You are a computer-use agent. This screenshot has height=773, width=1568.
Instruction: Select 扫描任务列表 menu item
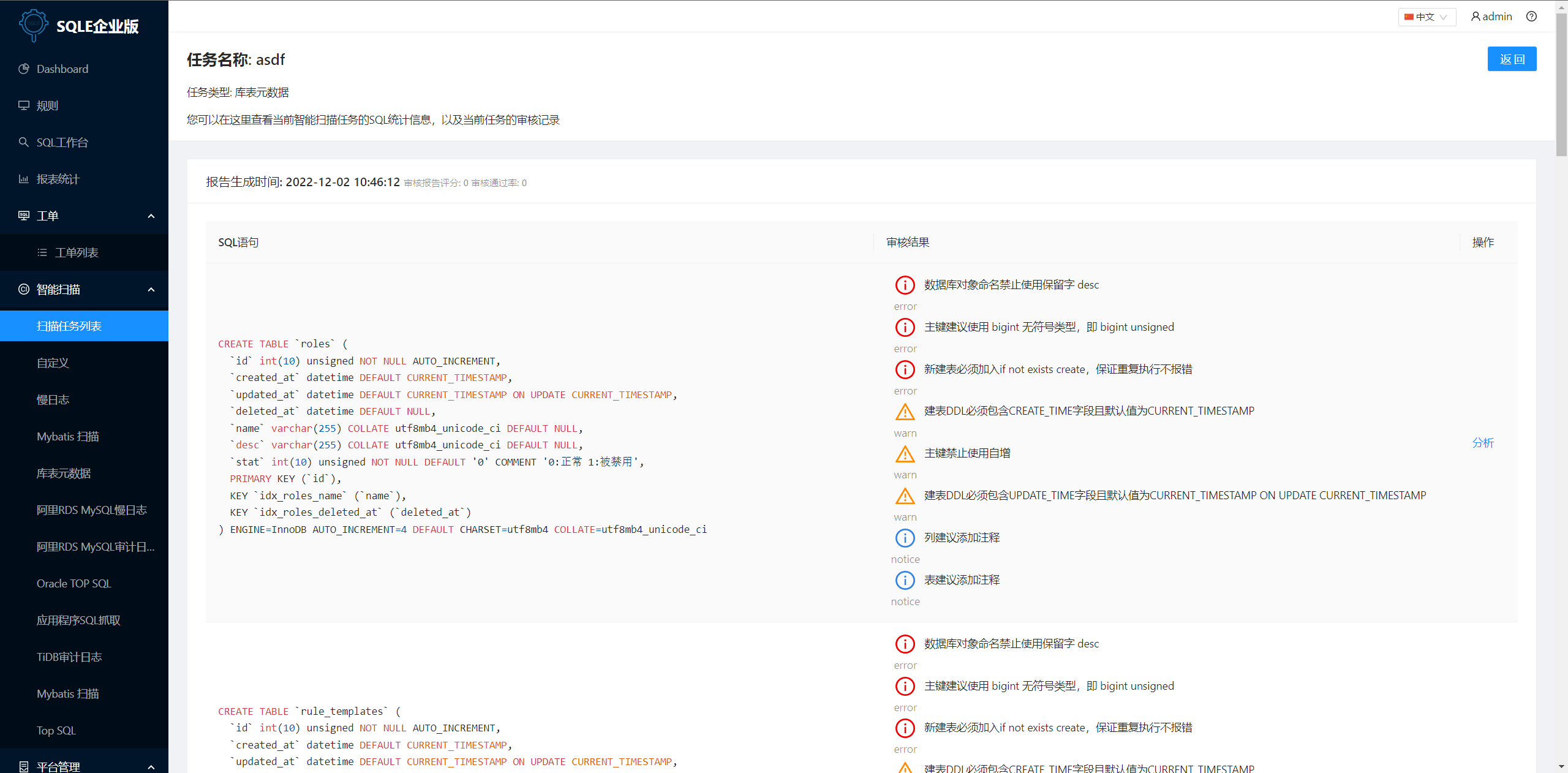84,326
